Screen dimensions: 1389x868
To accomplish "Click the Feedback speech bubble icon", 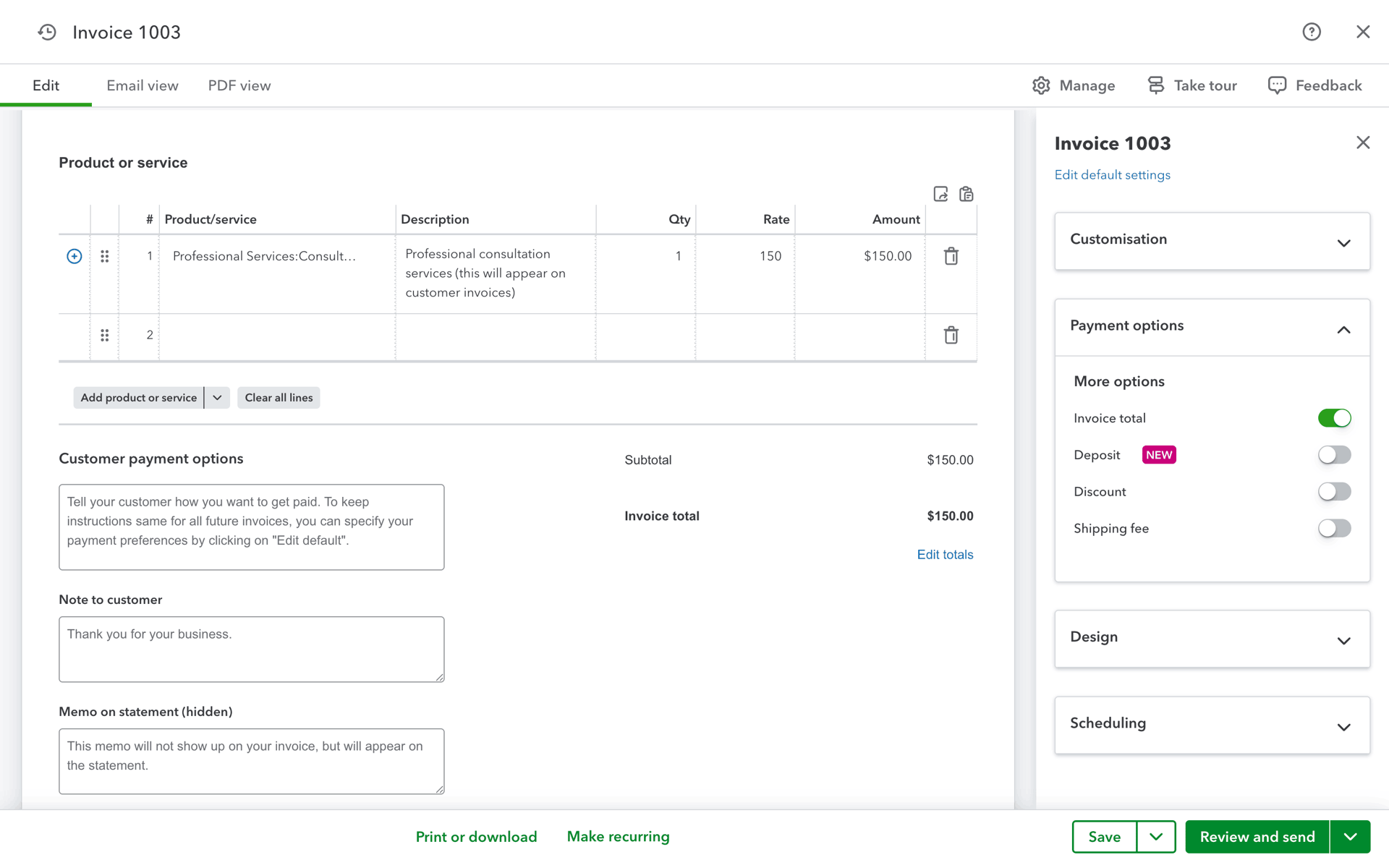I will point(1277,85).
